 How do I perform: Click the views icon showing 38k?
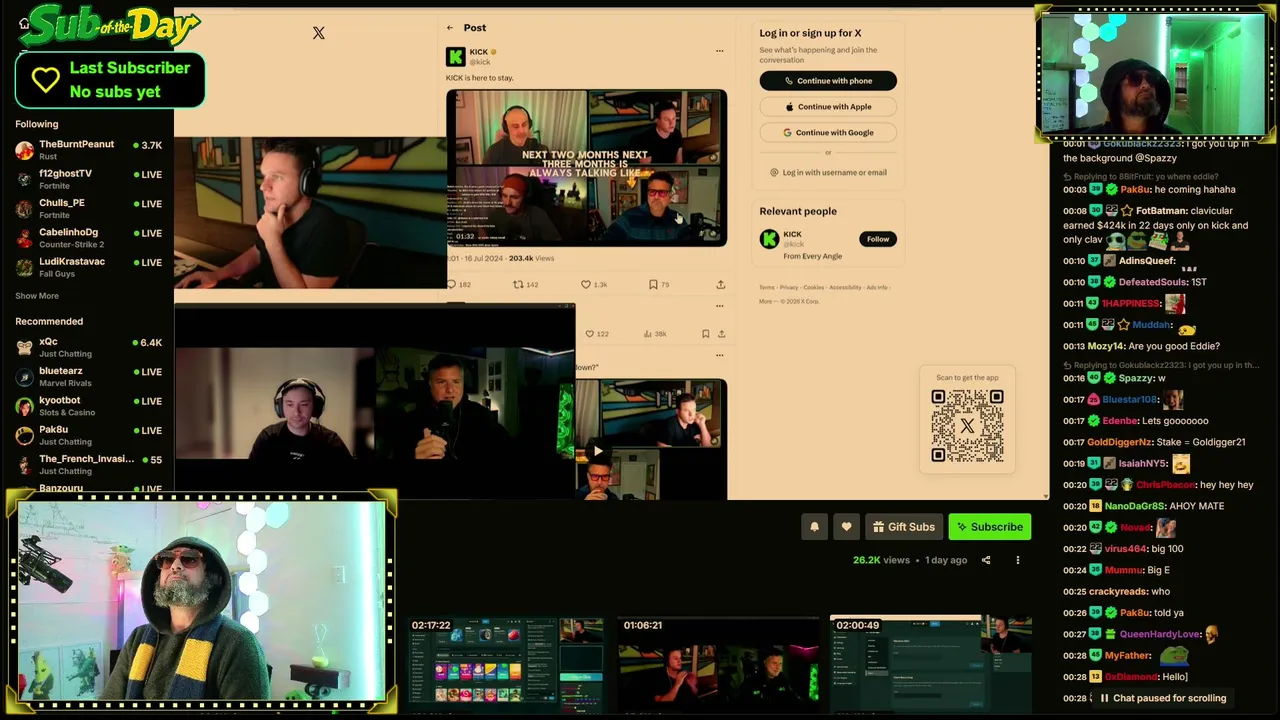(x=647, y=334)
